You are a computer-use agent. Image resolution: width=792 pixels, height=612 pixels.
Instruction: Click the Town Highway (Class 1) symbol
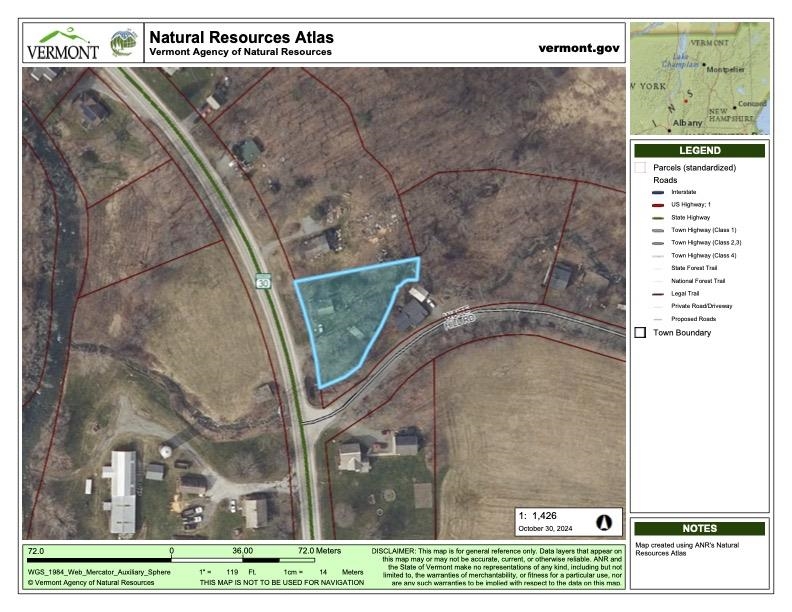(x=656, y=230)
